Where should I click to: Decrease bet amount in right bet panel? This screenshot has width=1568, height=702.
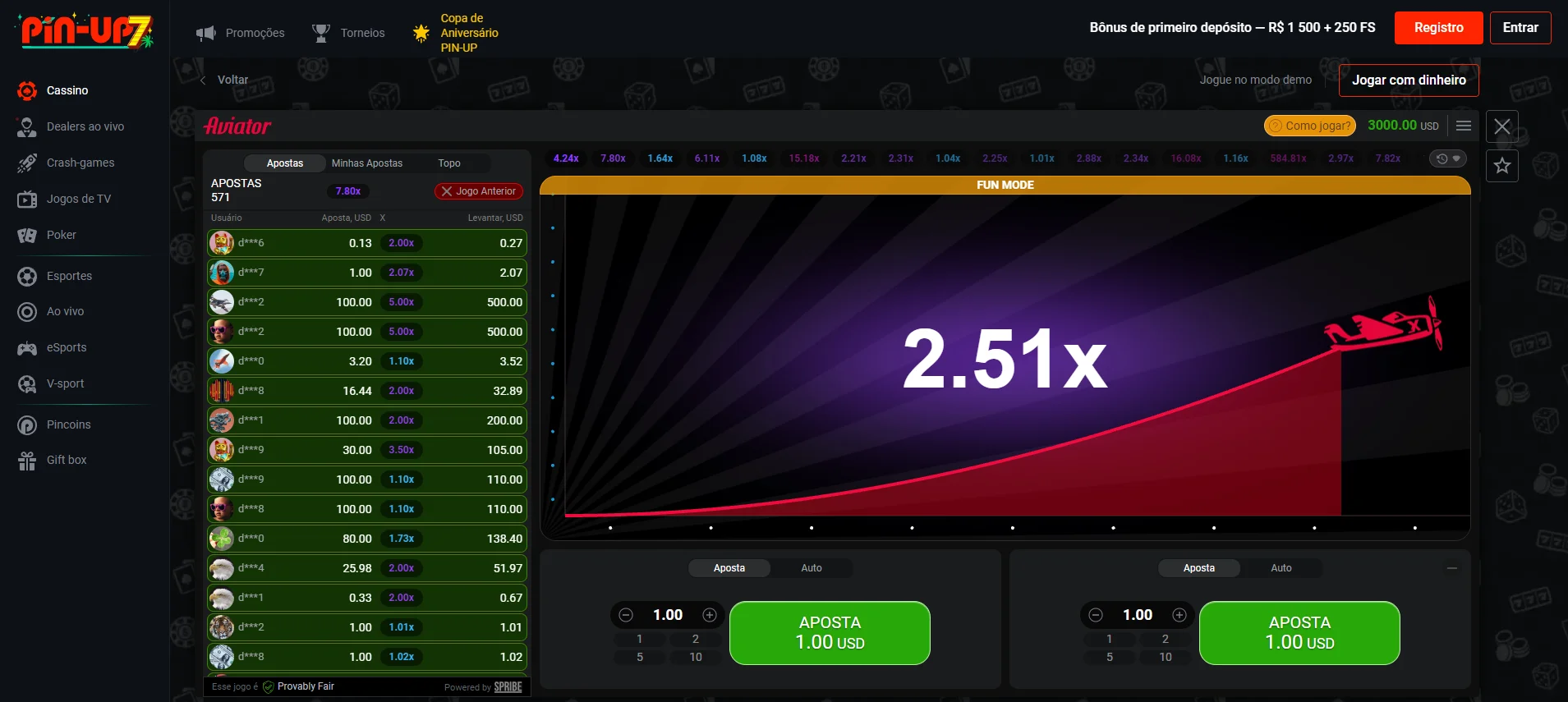coord(1096,615)
